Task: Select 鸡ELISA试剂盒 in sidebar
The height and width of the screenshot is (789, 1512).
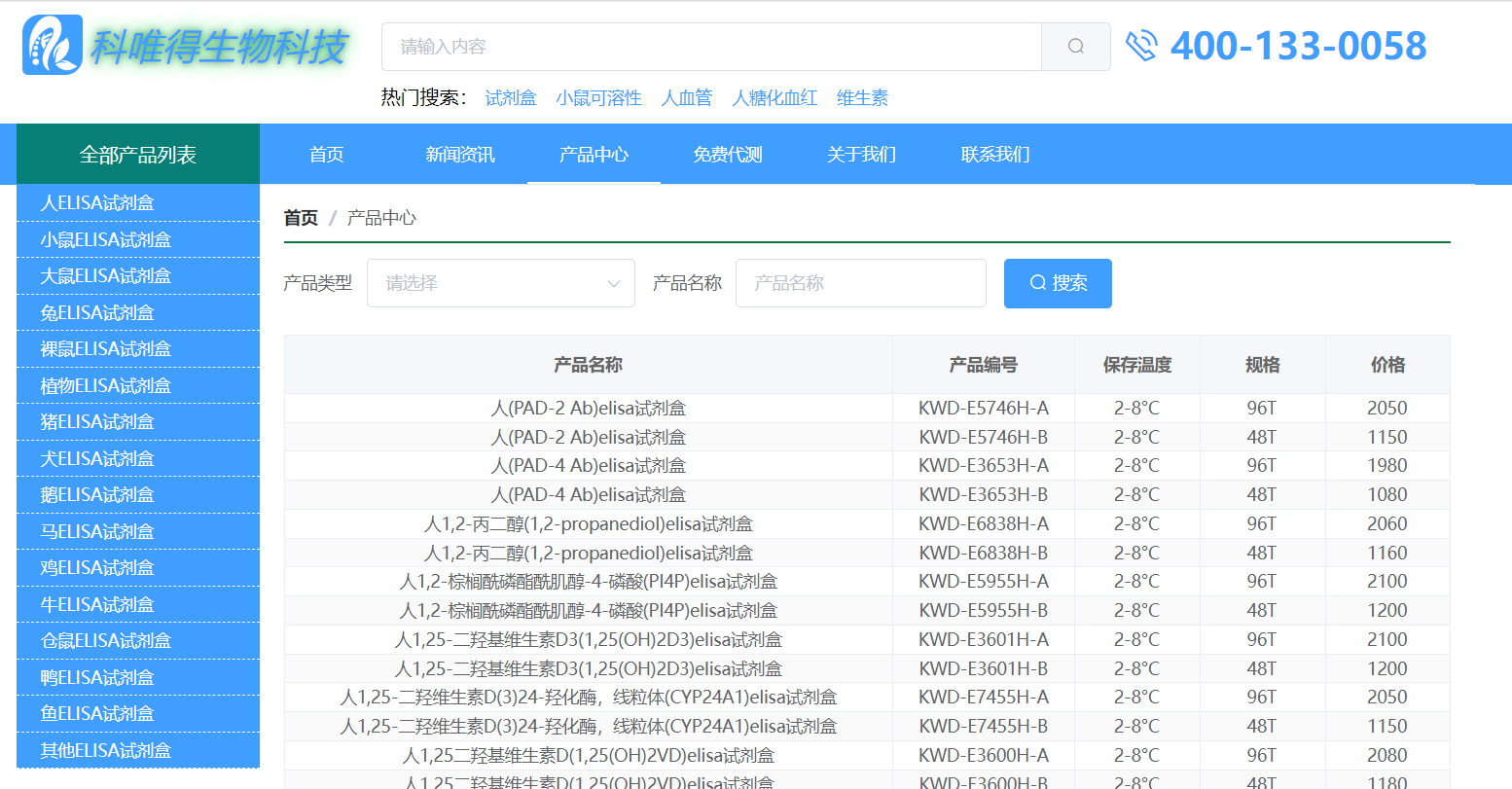Action: click(138, 568)
